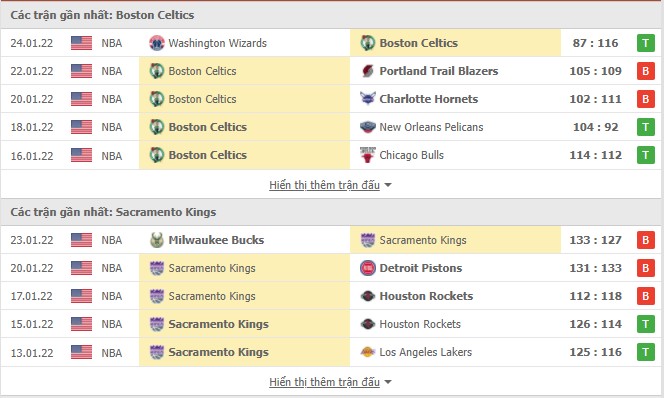Click the red B badge for 105 : 109
The height and width of the screenshot is (398, 664).
(646, 71)
